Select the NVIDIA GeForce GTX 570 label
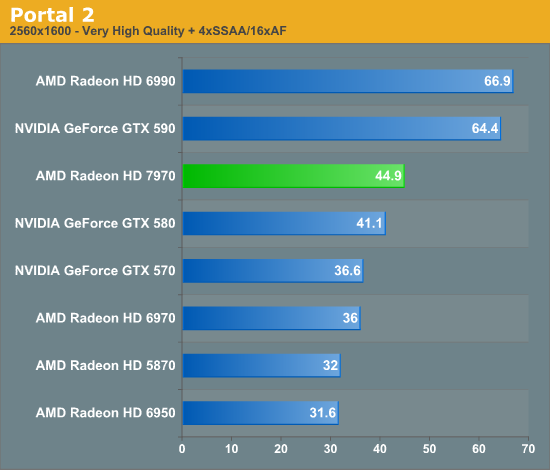550x470 pixels. pyautogui.click(x=95, y=270)
